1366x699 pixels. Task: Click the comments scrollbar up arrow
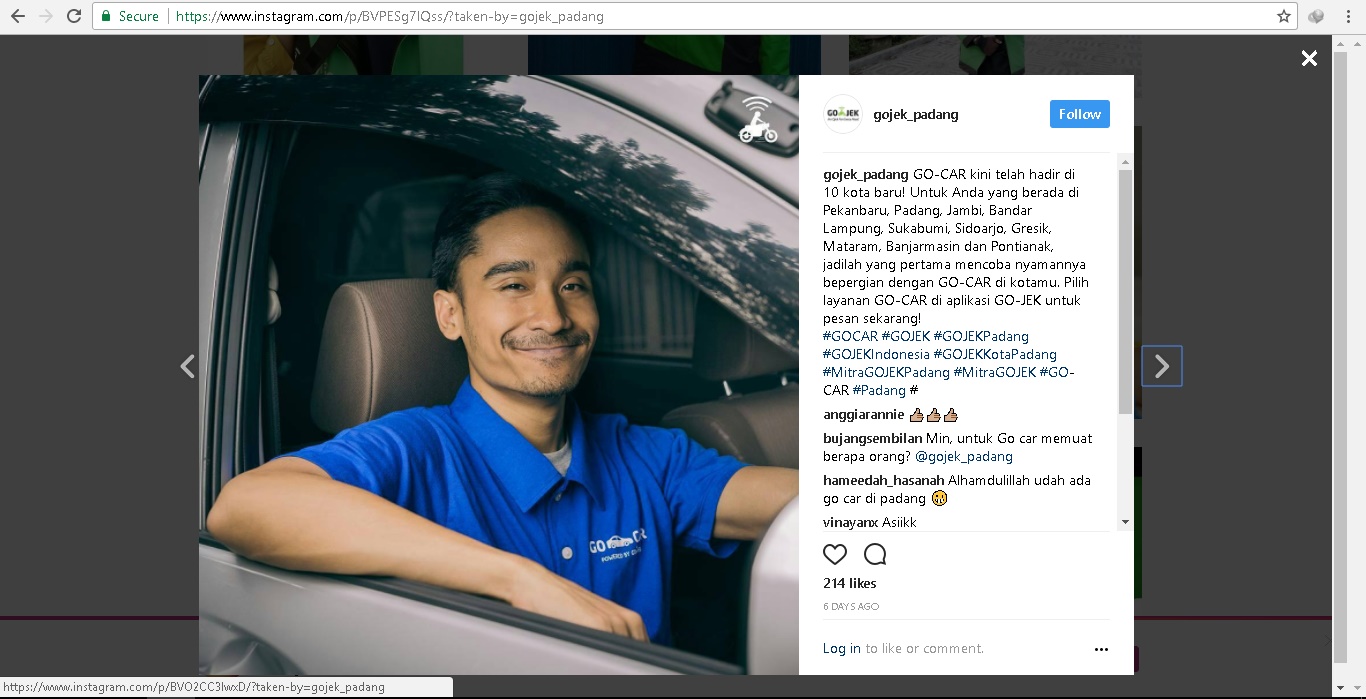1125,161
